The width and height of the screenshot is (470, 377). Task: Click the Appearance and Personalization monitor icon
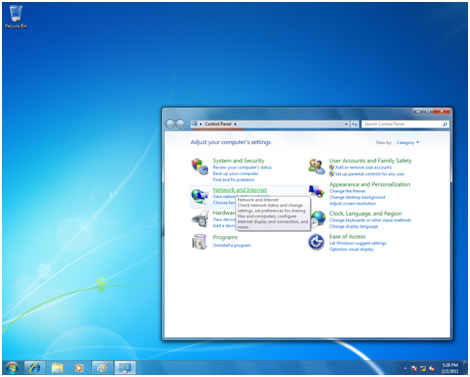(316, 191)
